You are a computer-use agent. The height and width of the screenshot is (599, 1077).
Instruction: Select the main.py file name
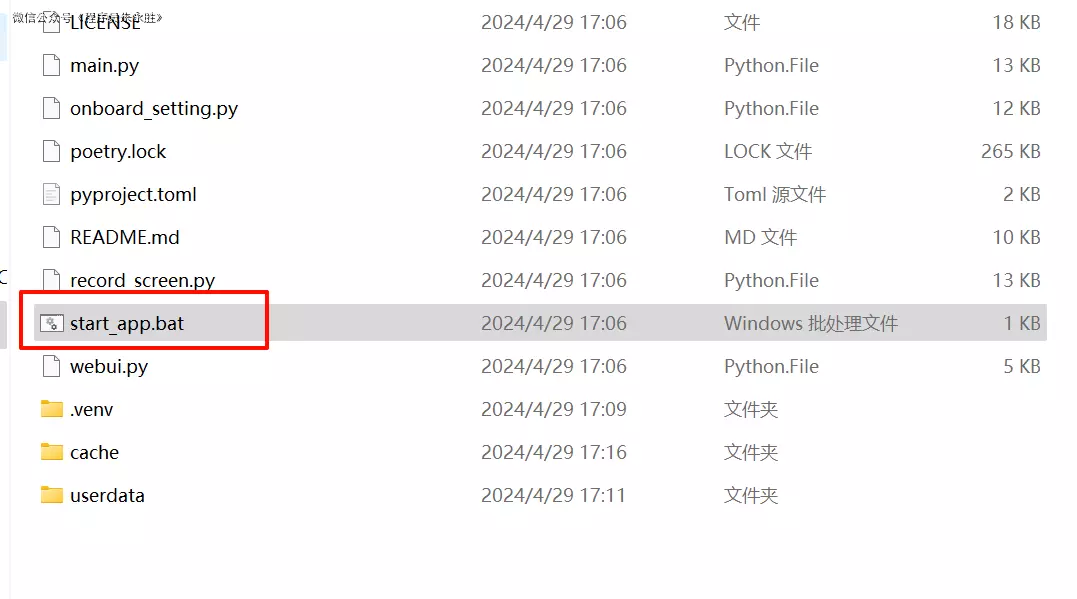tap(104, 66)
